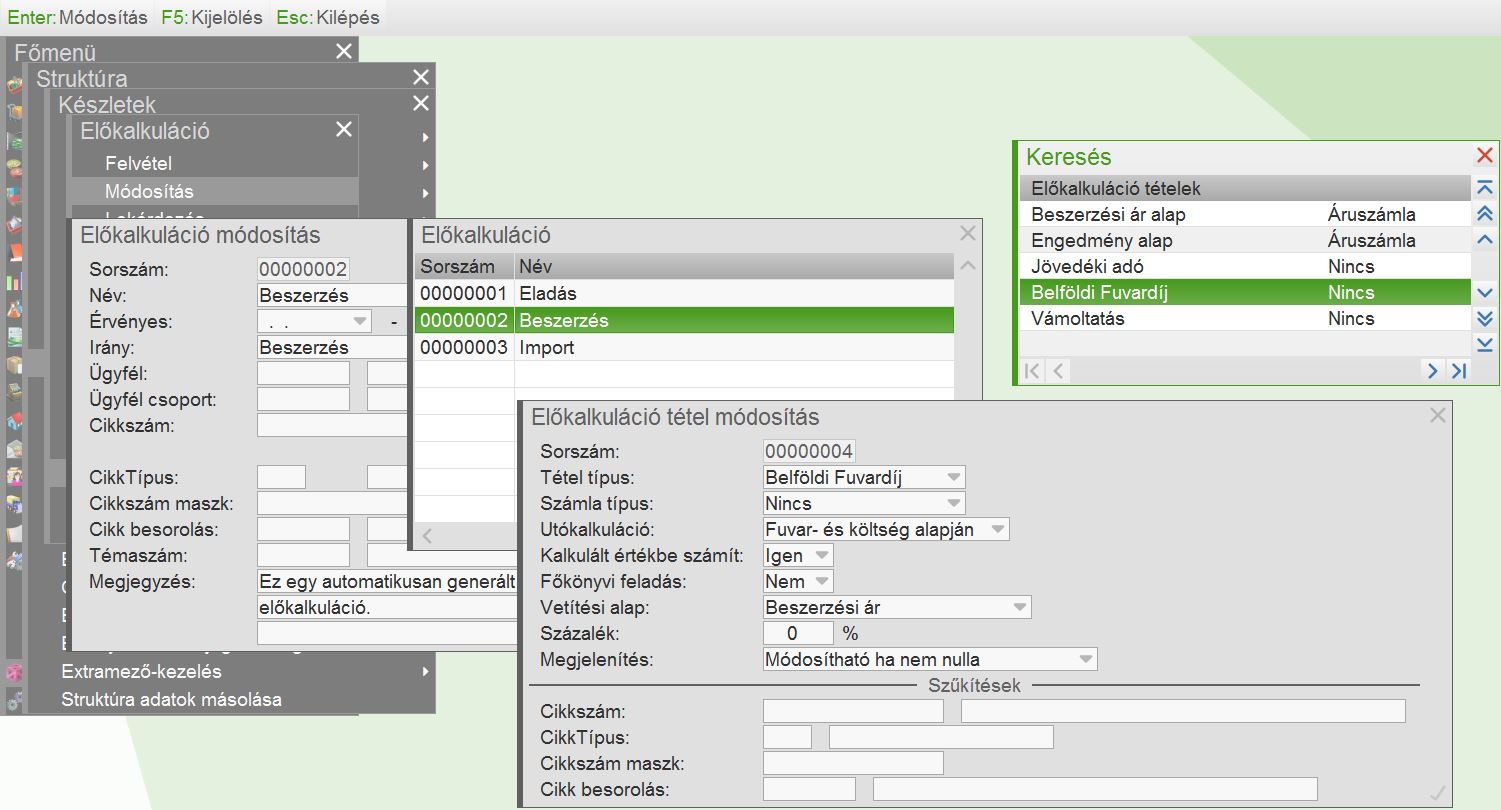Open Főkönyvi feladás Nem dropdown

[x=821, y=582]
